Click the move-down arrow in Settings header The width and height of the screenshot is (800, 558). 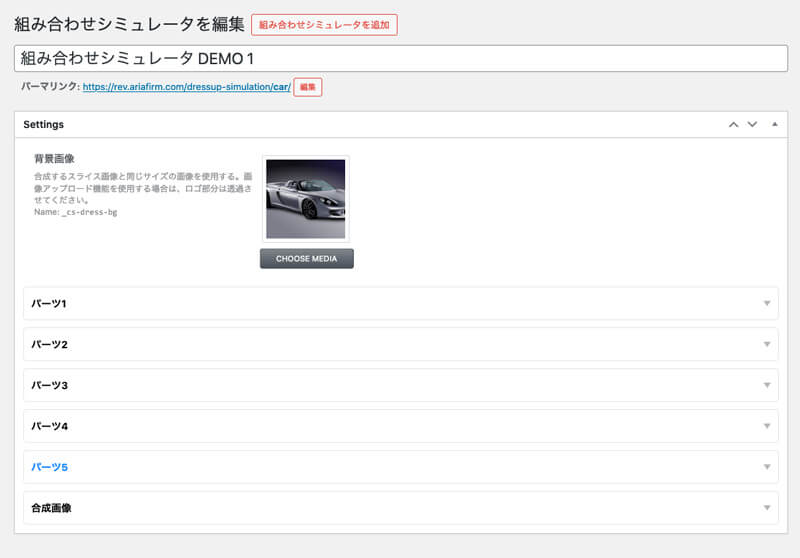point(752,125)
